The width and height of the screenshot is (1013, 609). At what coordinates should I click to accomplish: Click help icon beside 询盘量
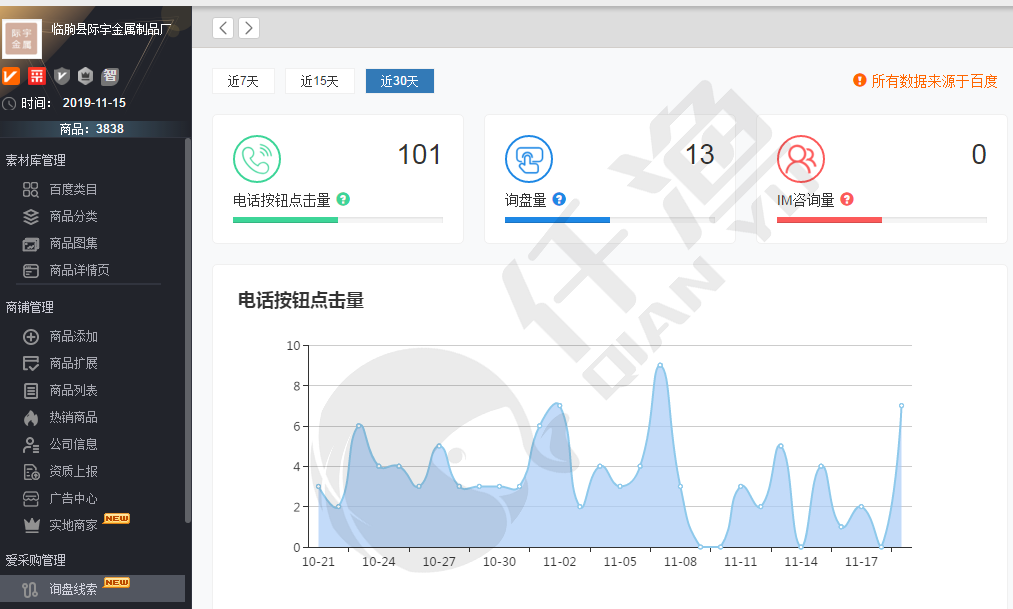pyautogui.click(x=559, y=199)
